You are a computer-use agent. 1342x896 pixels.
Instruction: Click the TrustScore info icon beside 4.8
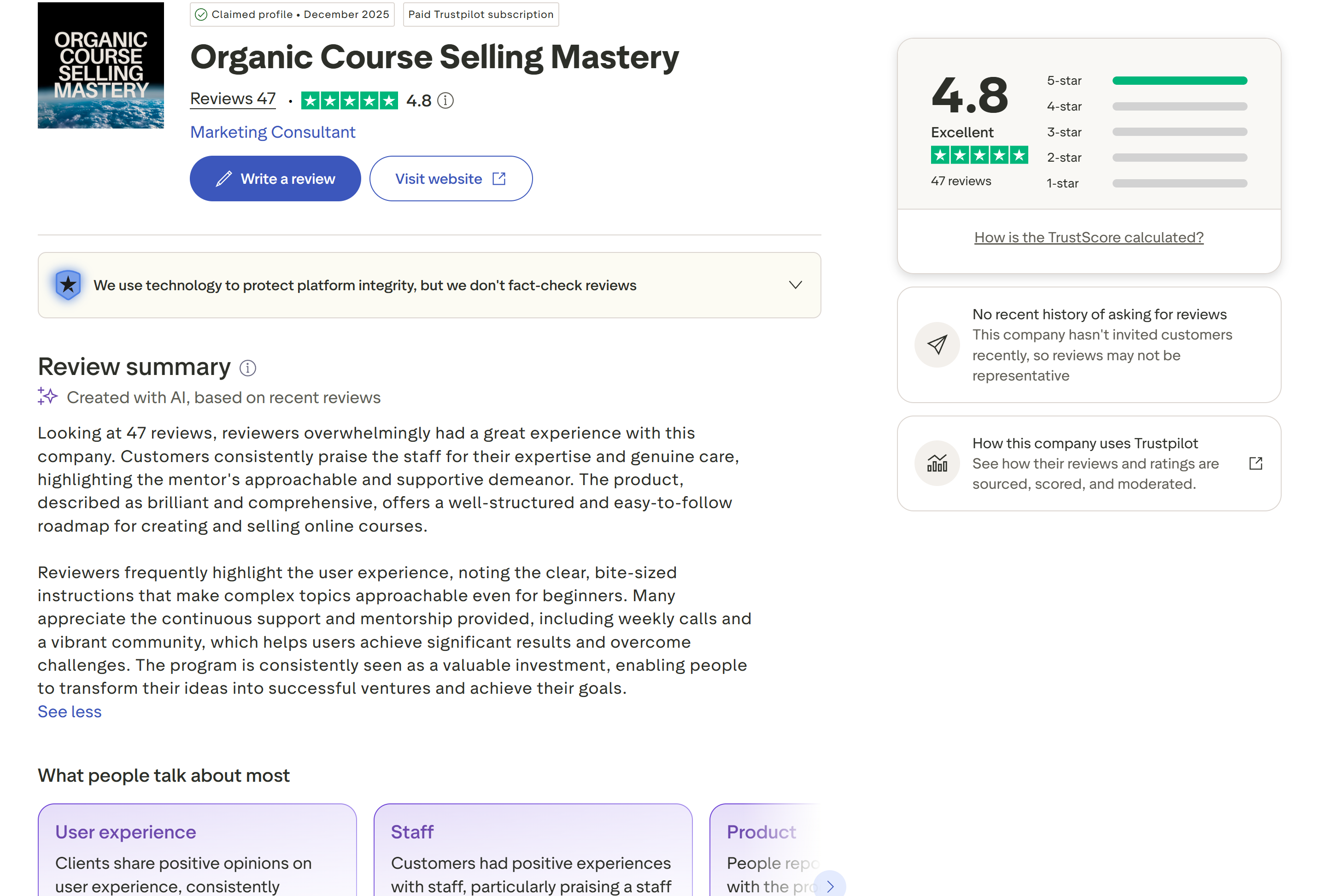tap(445, 100)
